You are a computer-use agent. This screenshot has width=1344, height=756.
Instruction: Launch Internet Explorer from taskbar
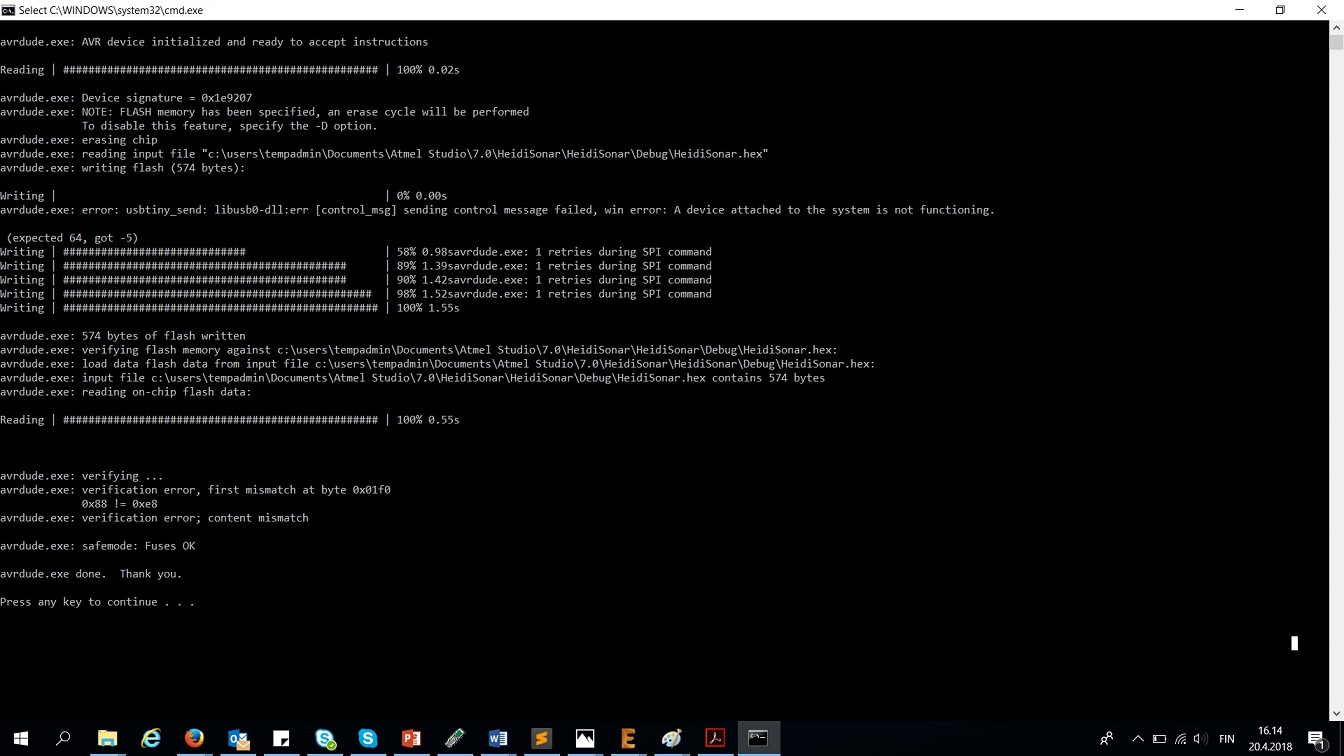151,739
